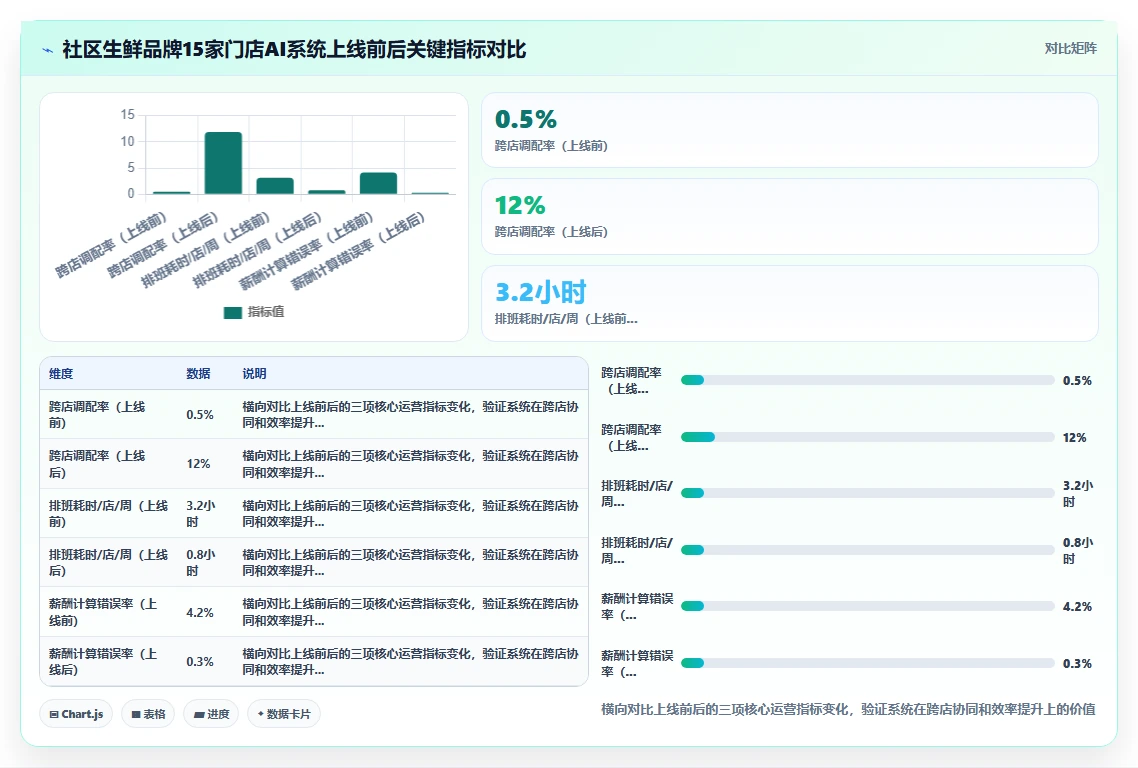Click the Chart.js tag icon
1138x768 pixels.
tap(54, 714)
